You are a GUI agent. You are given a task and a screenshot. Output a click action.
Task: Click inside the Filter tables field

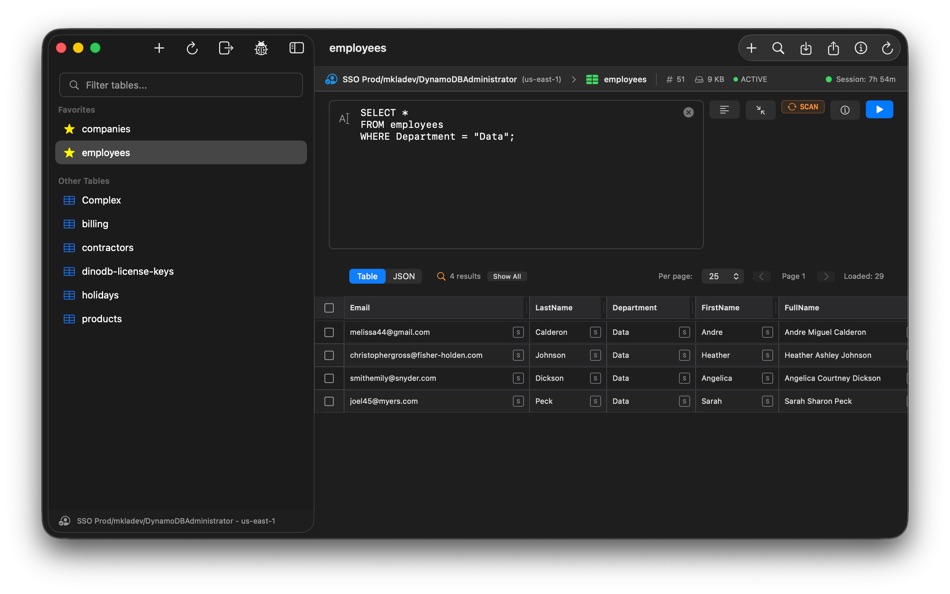pos(180,85)
